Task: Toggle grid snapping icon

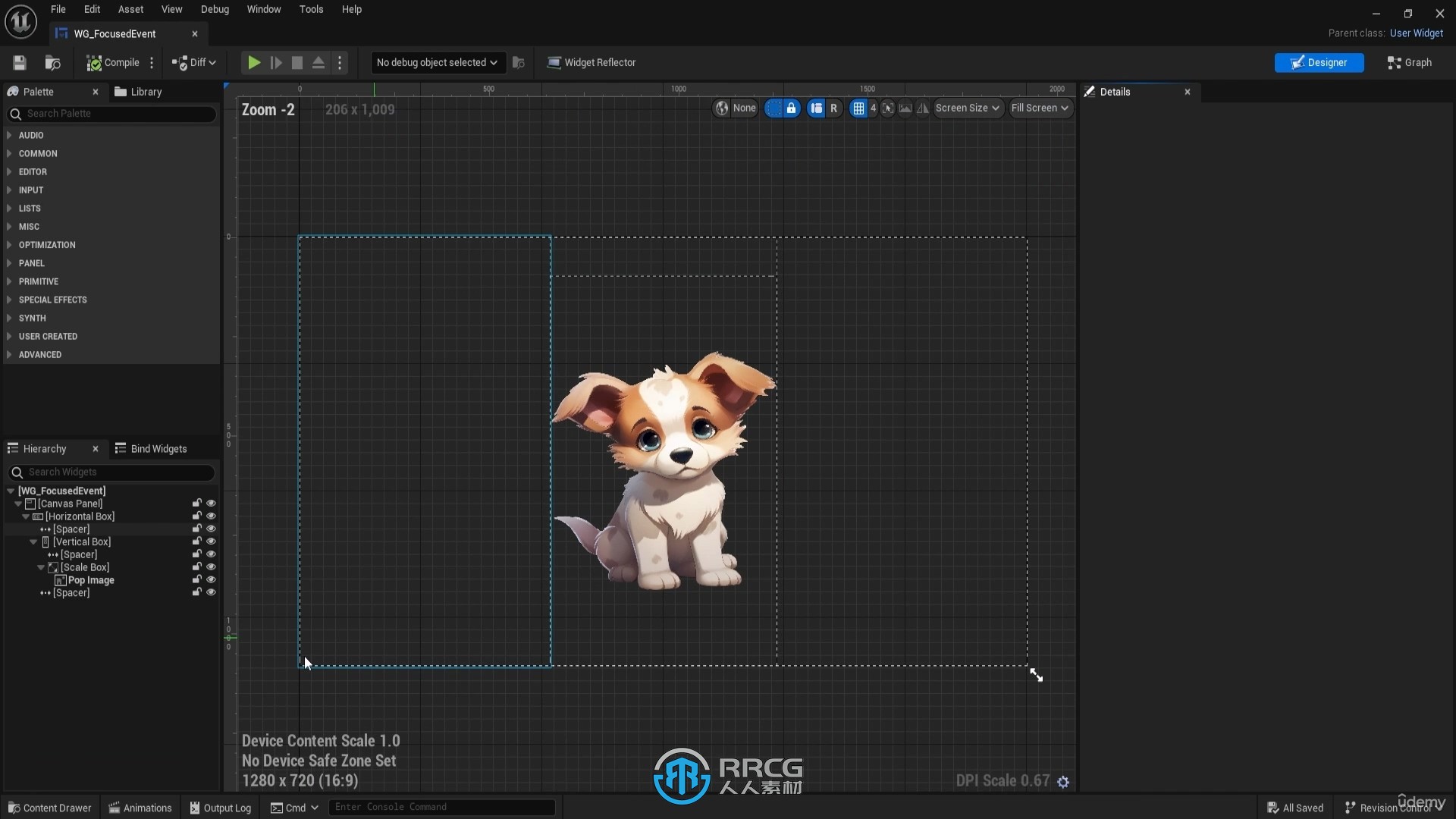Action: [858, 108]
